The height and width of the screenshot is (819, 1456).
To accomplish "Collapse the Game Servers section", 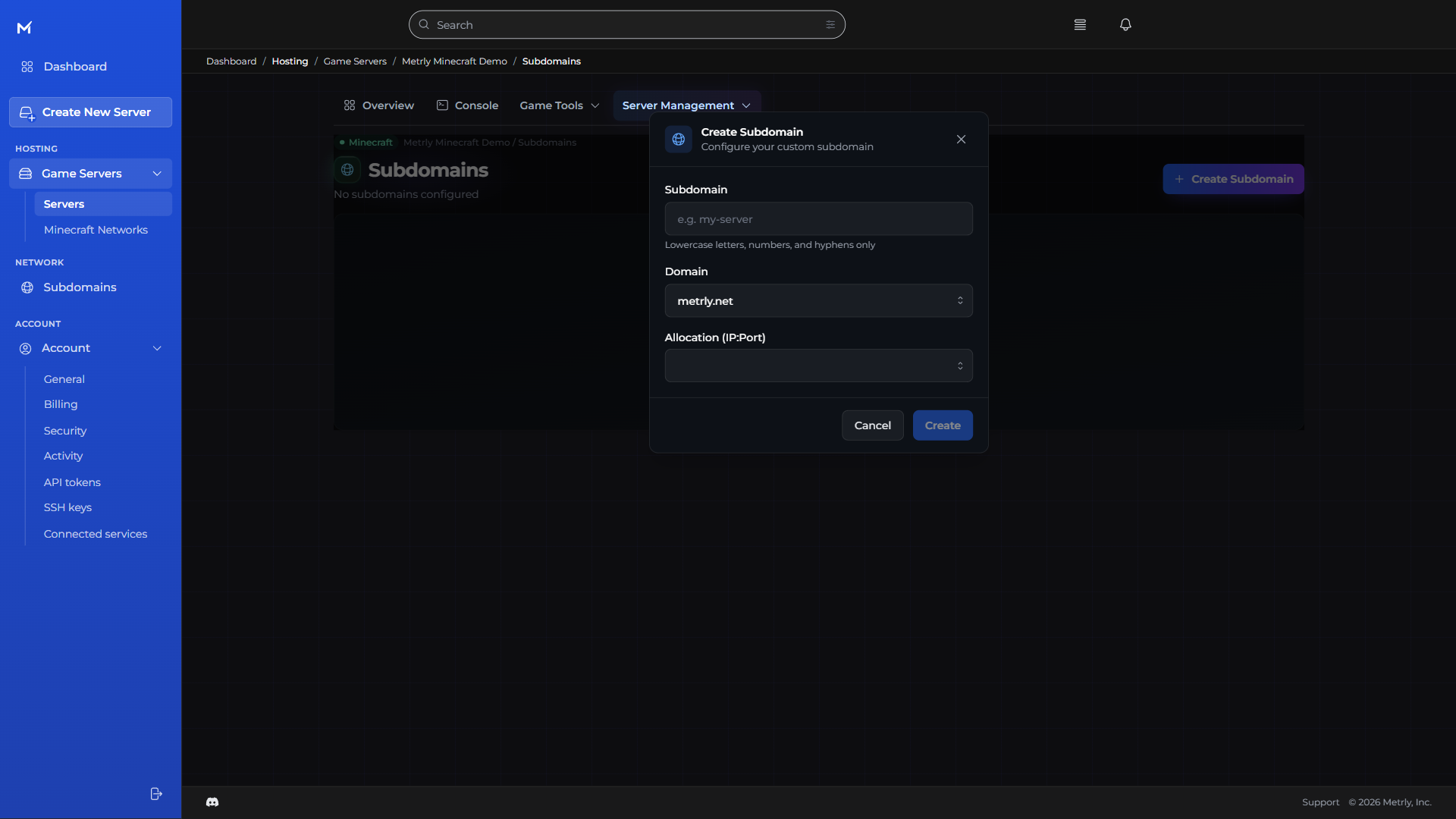I will pyautogui.click(x=90, y=174).
